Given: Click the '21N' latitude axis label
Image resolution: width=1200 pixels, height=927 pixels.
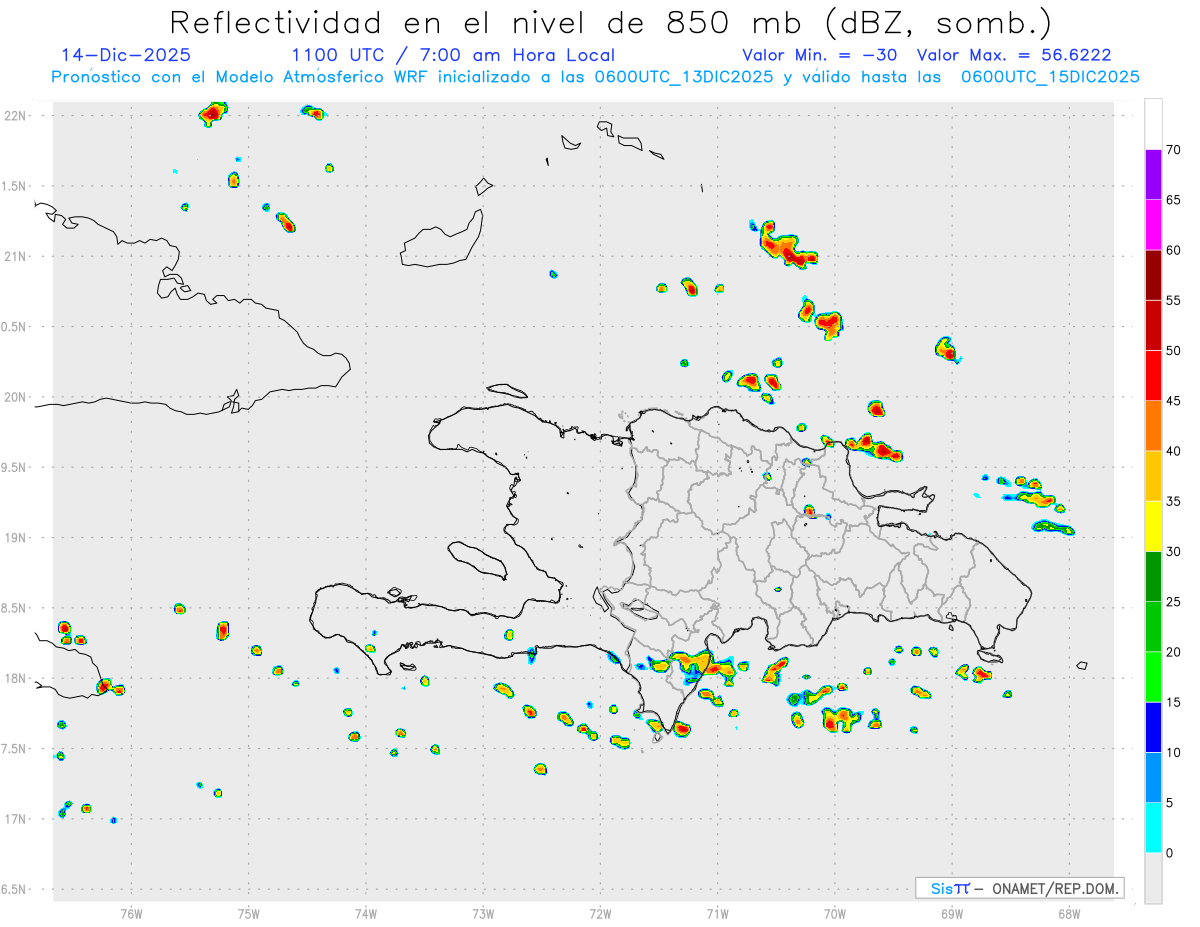Looking at the screenshot, I should tap(15, 257).
